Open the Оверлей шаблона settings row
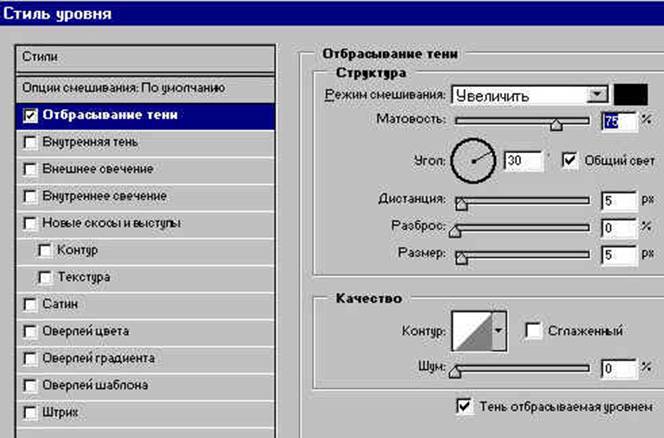 (145, 385)
